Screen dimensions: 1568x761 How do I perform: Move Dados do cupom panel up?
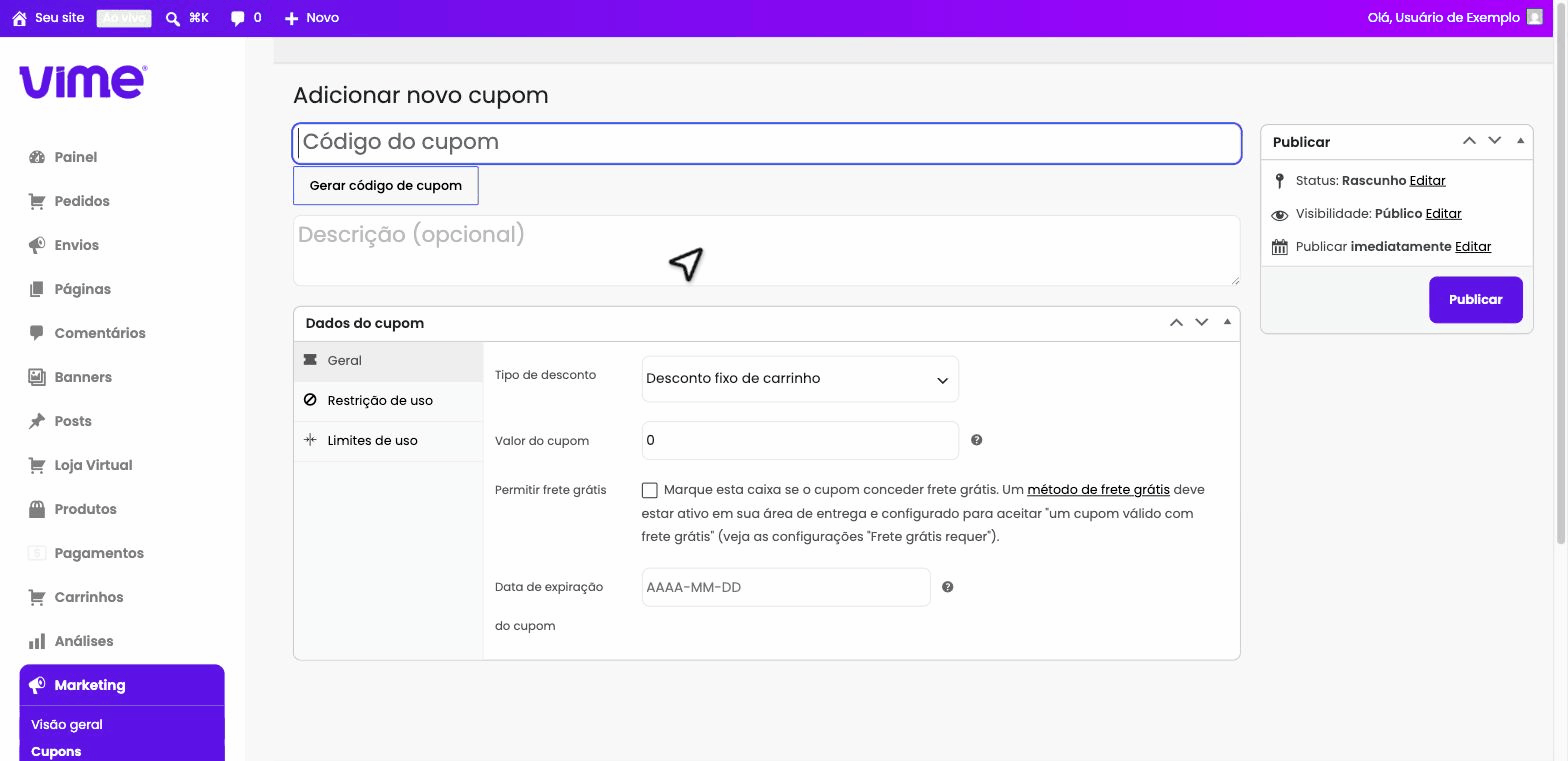tap(1176, 322)
